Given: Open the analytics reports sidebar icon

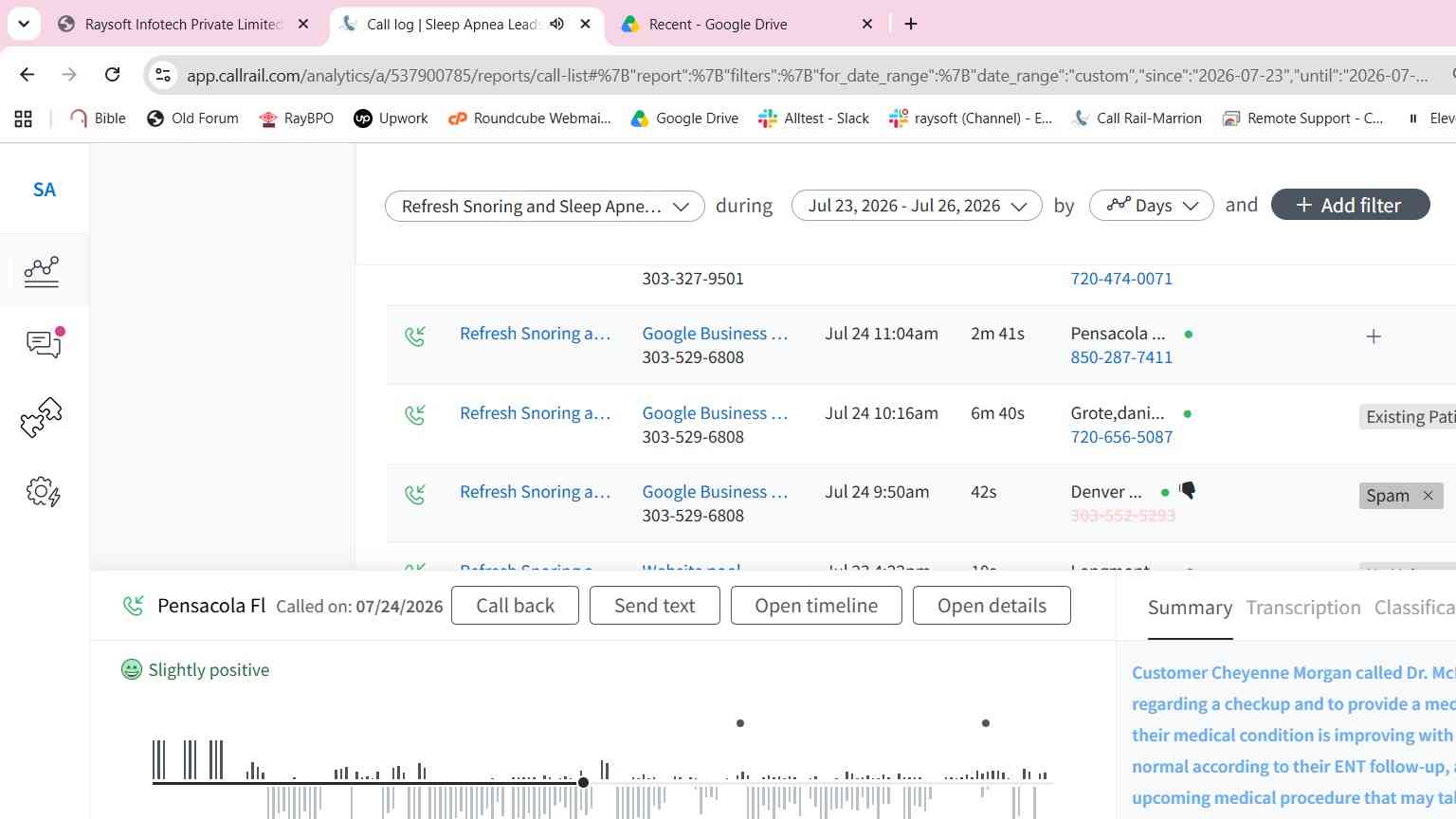Looking at the screenshot, I should [42, 271].
